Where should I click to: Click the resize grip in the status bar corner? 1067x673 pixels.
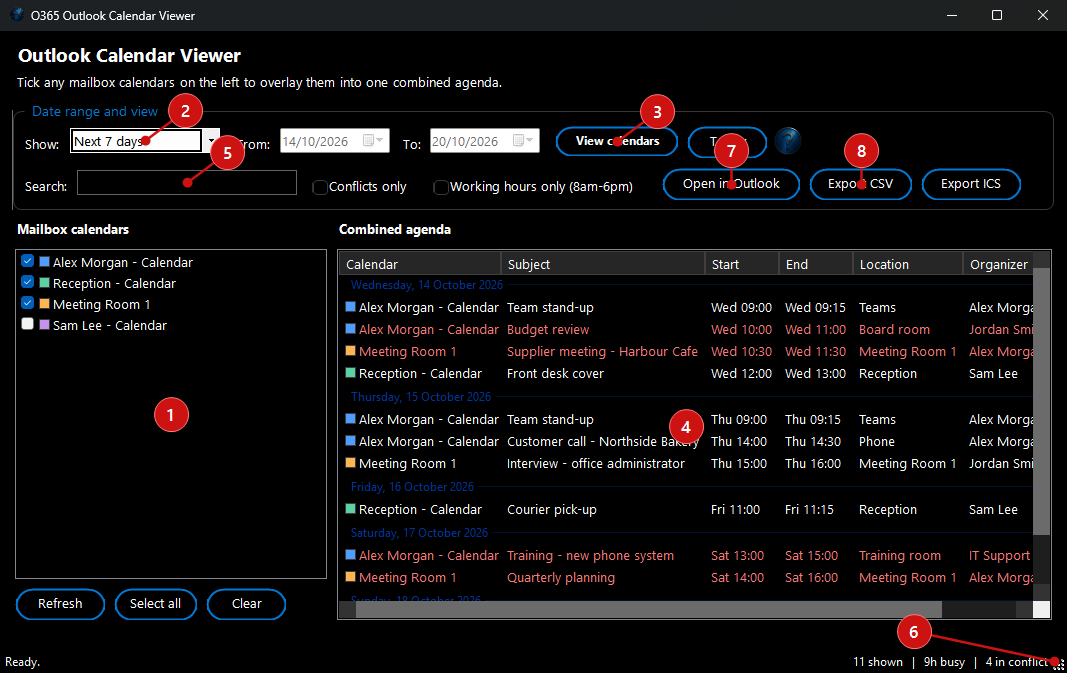tap(1059, 664)
